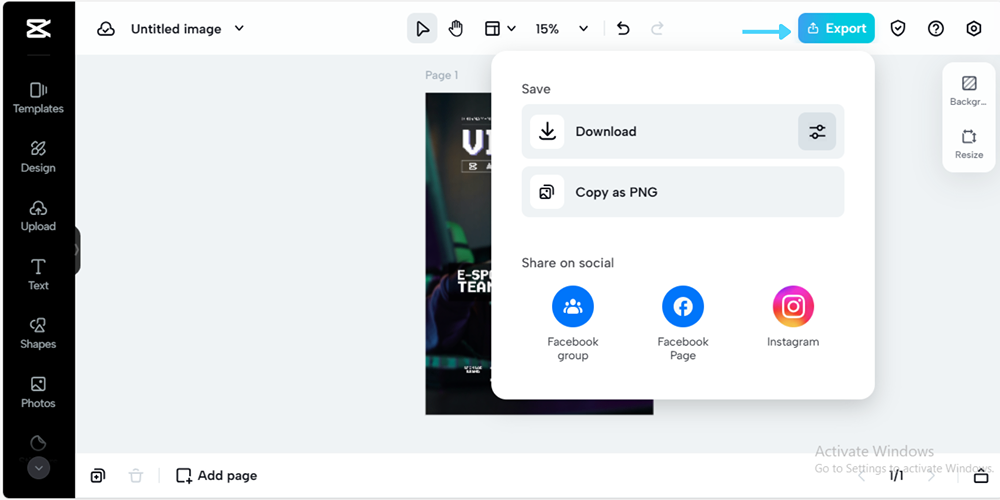Open the Background tool

[969, 91]
